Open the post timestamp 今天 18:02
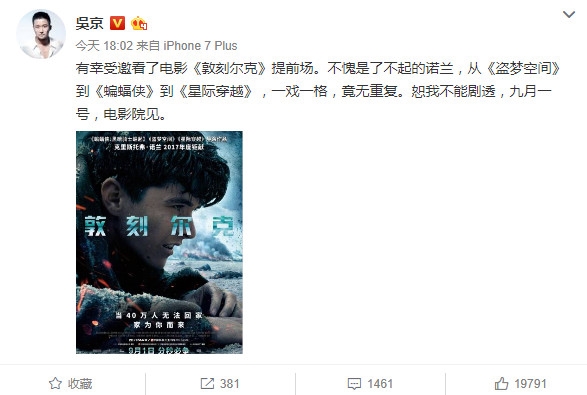 (x=104, y=46)
